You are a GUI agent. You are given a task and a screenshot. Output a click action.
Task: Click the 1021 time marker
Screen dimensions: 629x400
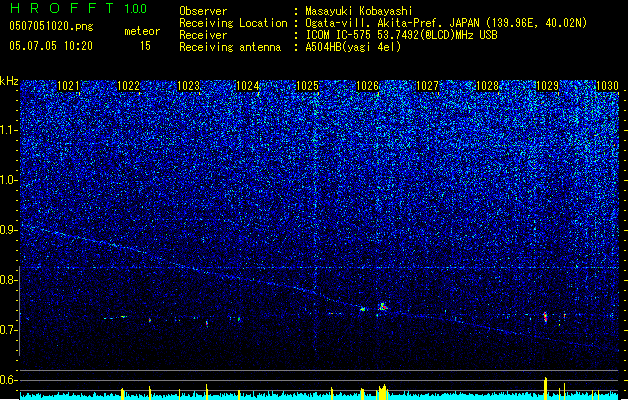(68, 86)
